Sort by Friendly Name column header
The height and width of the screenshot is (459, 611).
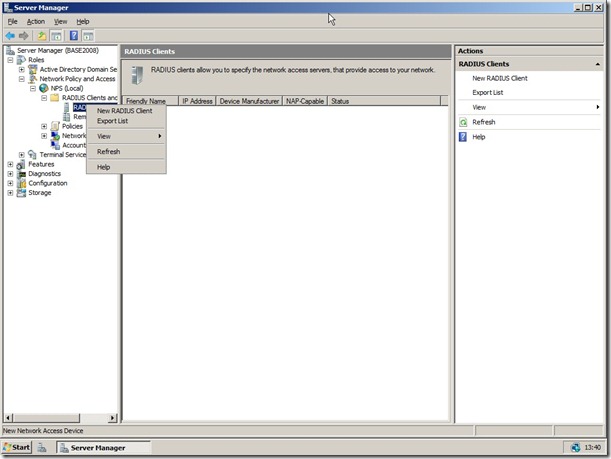(150, 101)
